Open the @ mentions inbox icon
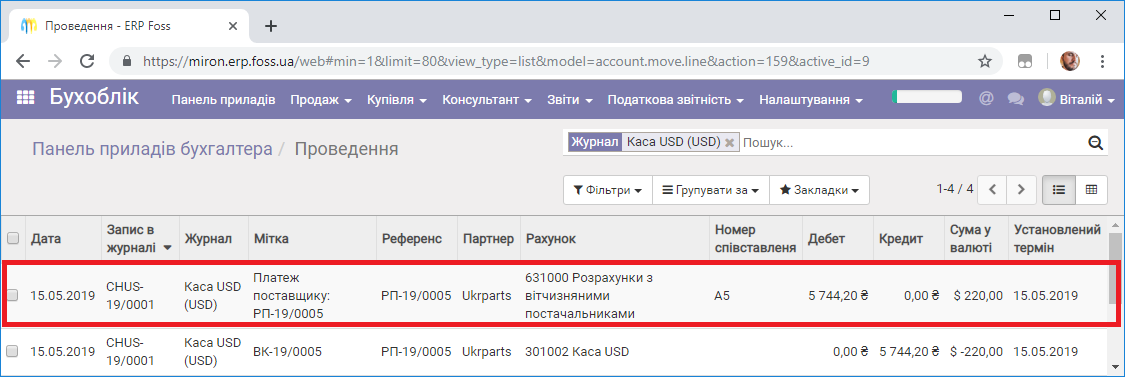The height and width of the screenshot is (377, 1125). click(x=986, y=98)
